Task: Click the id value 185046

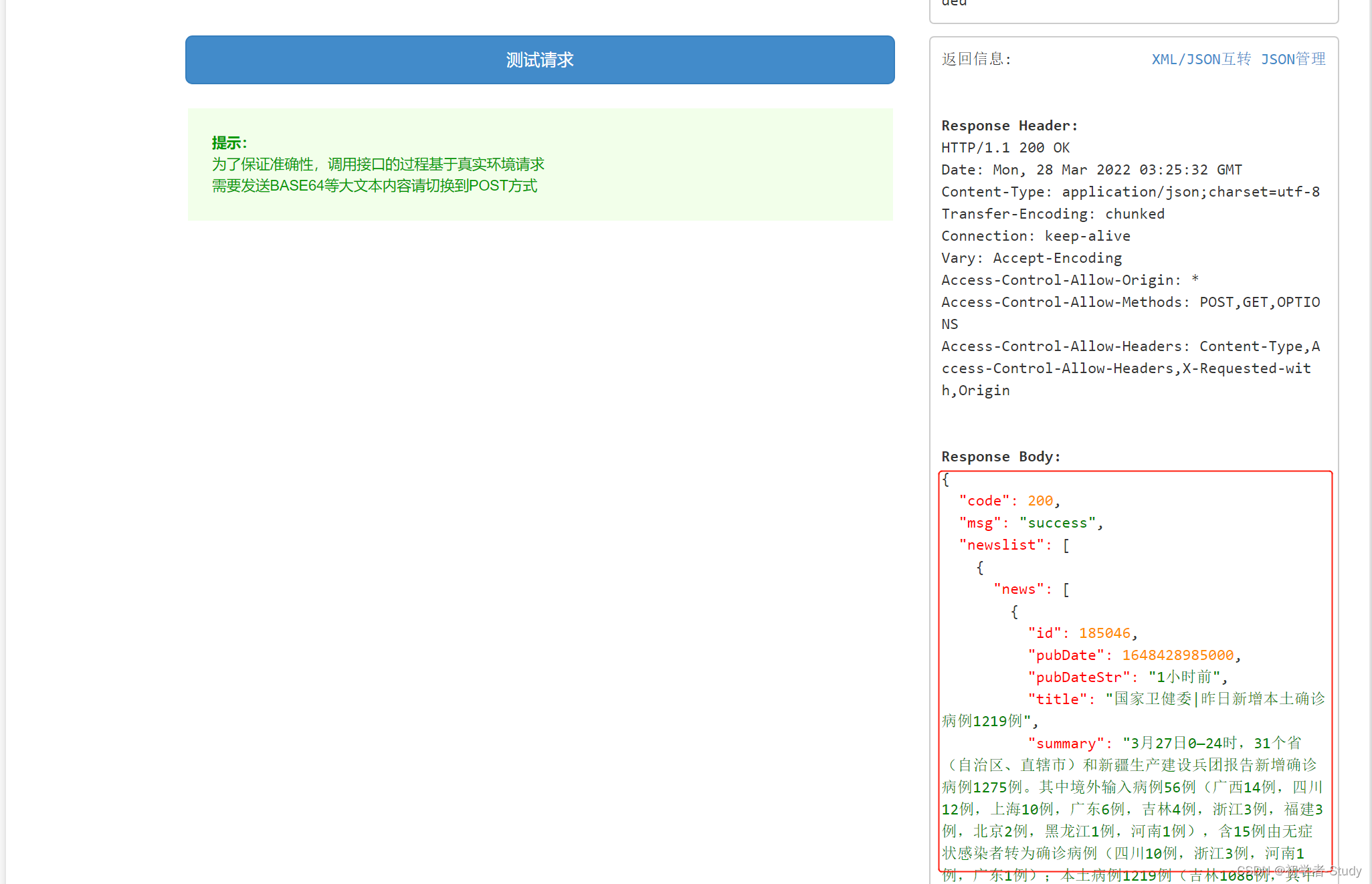Action: pos(1104,633)
